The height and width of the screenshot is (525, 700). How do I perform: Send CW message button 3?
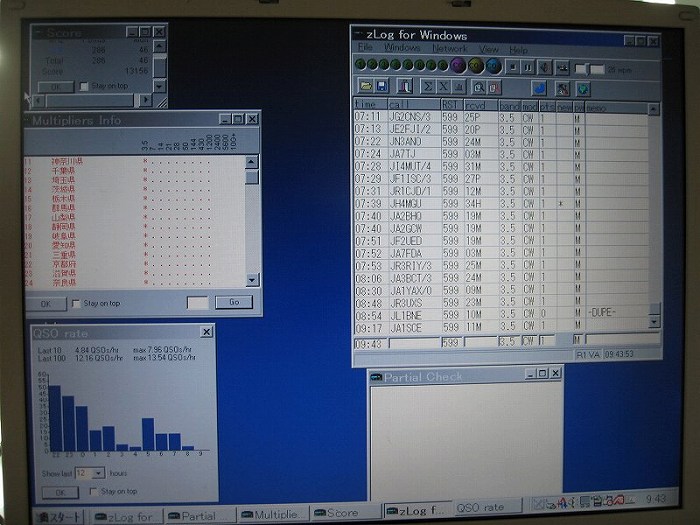pos(383,65)
